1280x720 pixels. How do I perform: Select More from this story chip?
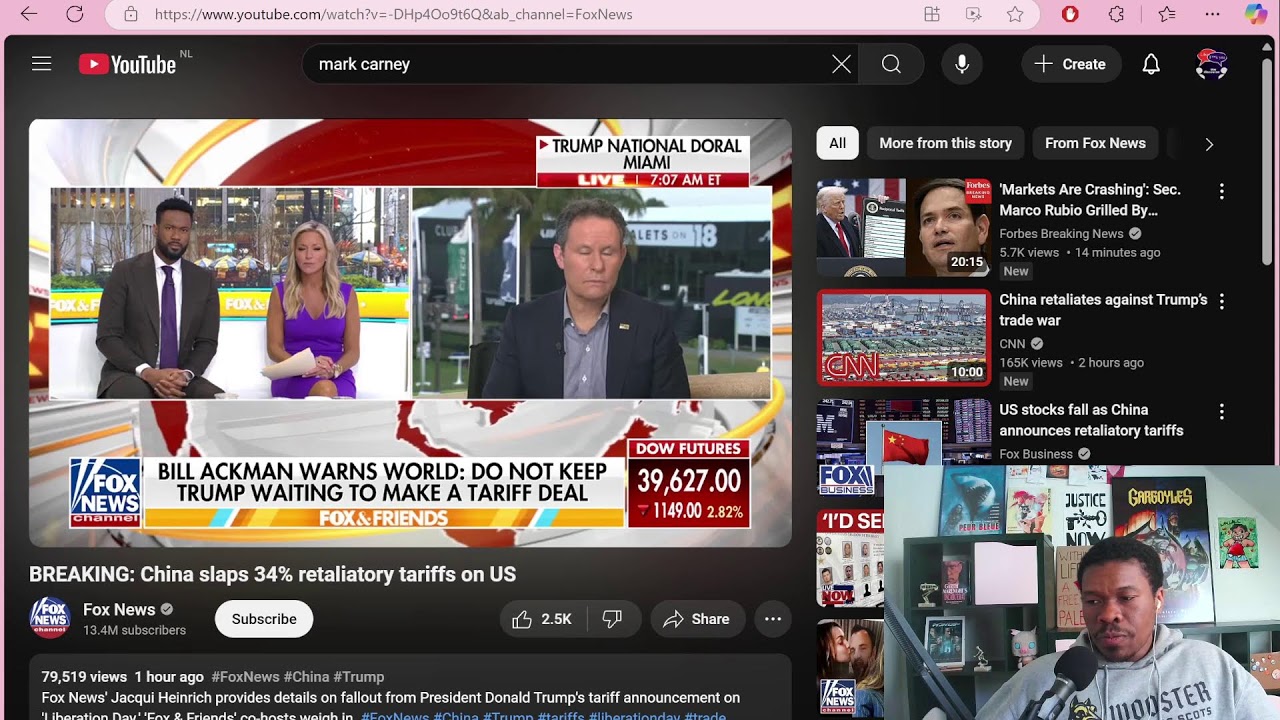click(x=946, y=143)
